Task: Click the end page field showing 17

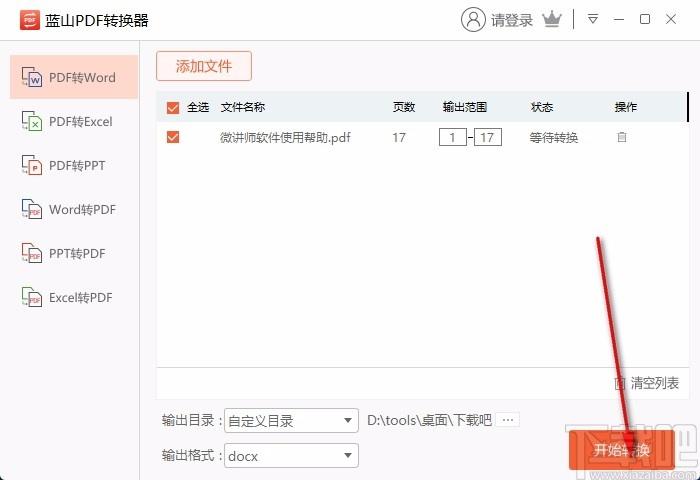Action: pyautogui.click(x=488, y=137)
